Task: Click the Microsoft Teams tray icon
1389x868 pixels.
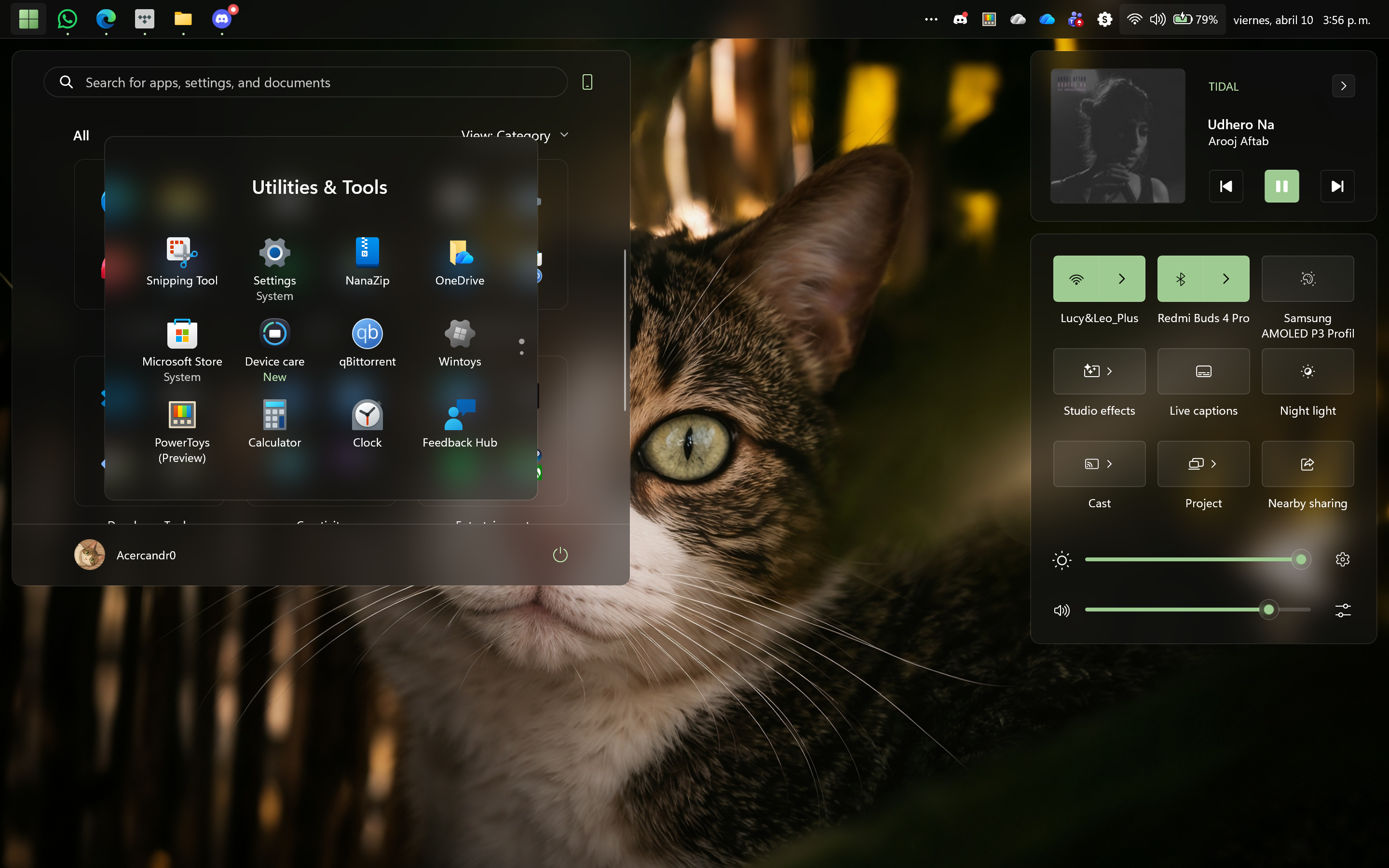Action: tap(1076, 19)
